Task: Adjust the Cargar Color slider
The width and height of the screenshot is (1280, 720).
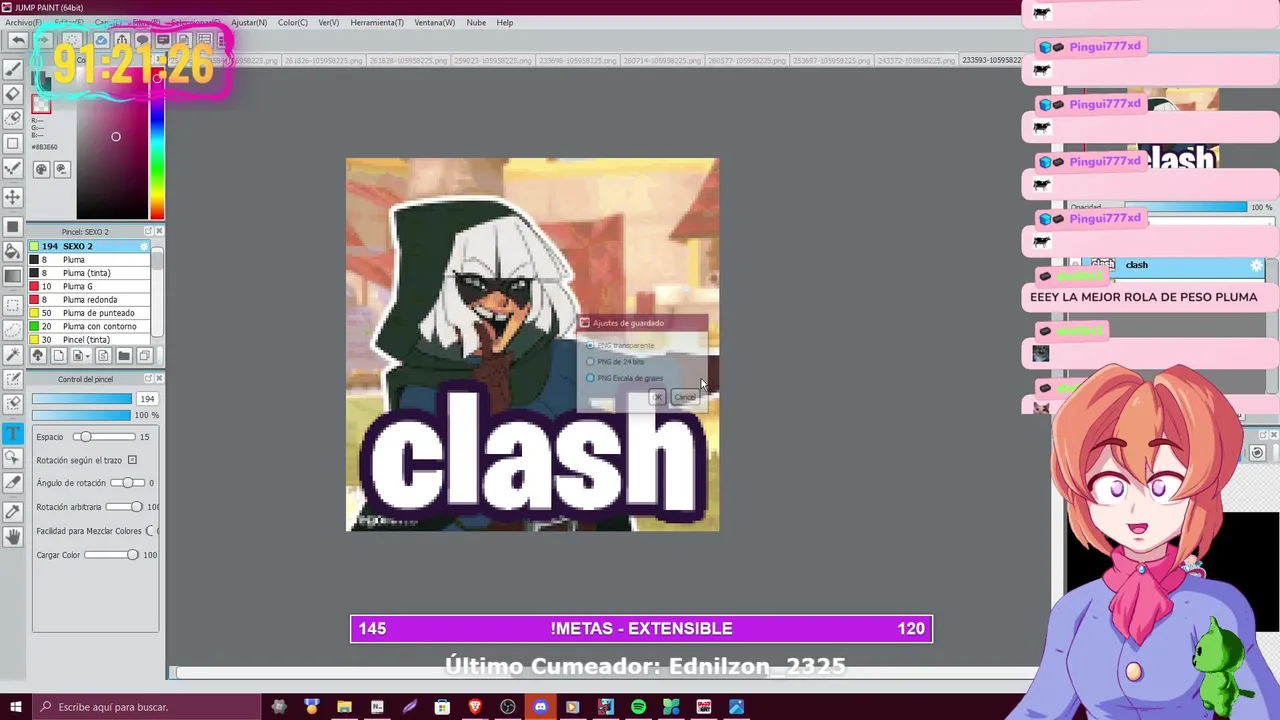Action: pos(112,555)
